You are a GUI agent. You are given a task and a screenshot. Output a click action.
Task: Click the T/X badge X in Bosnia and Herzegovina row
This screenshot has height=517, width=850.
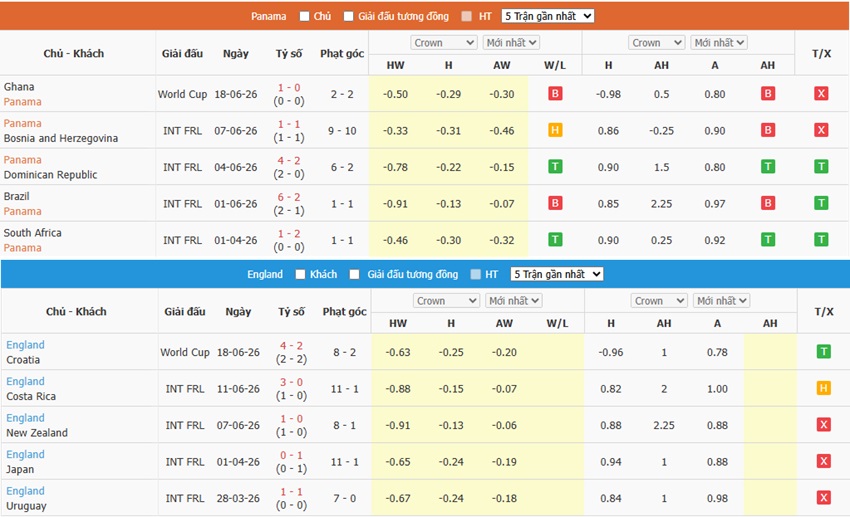pos(821,130)
